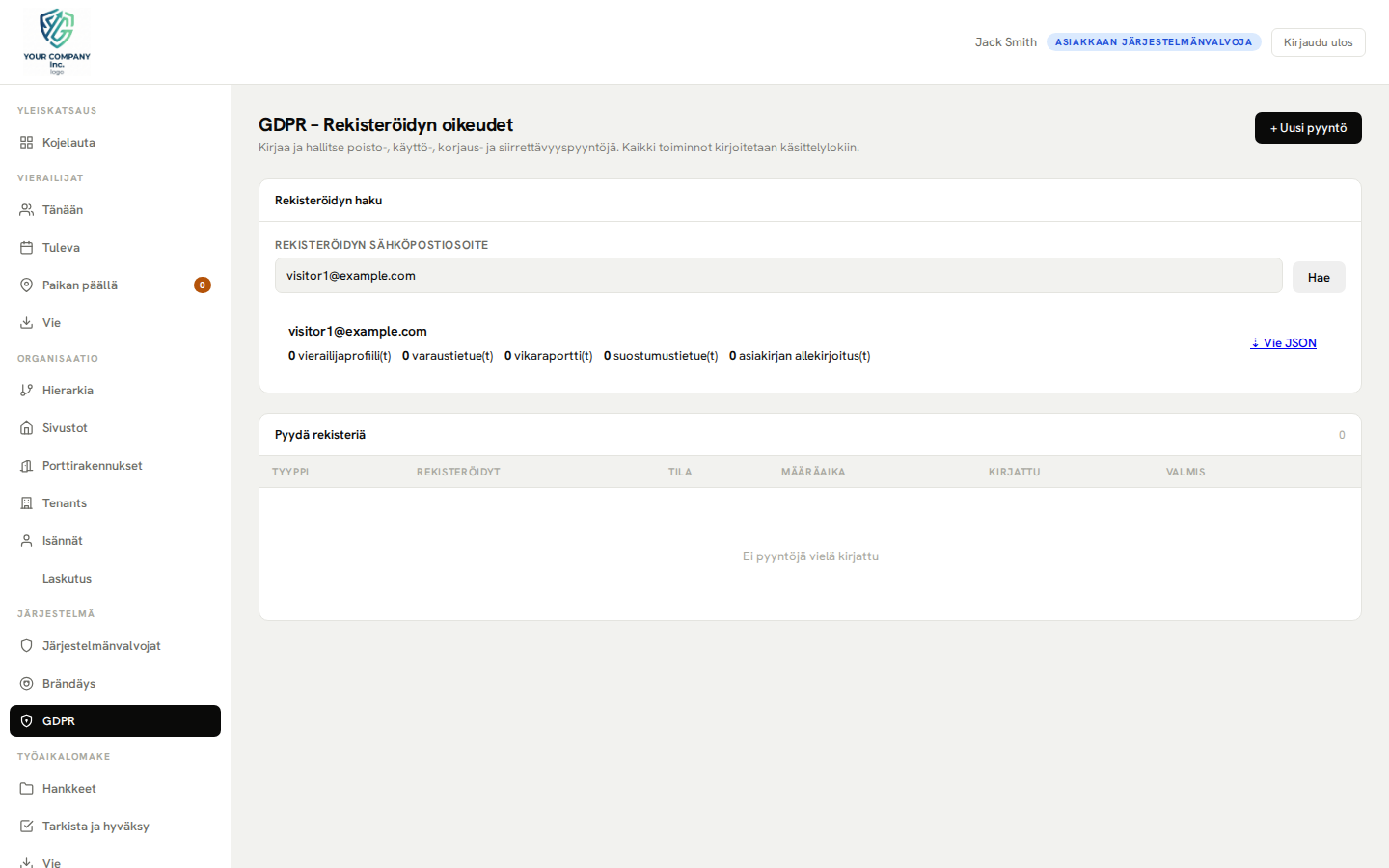Select the Tänään visitors icon
The image size is (1389, 868).
(26, 209)
